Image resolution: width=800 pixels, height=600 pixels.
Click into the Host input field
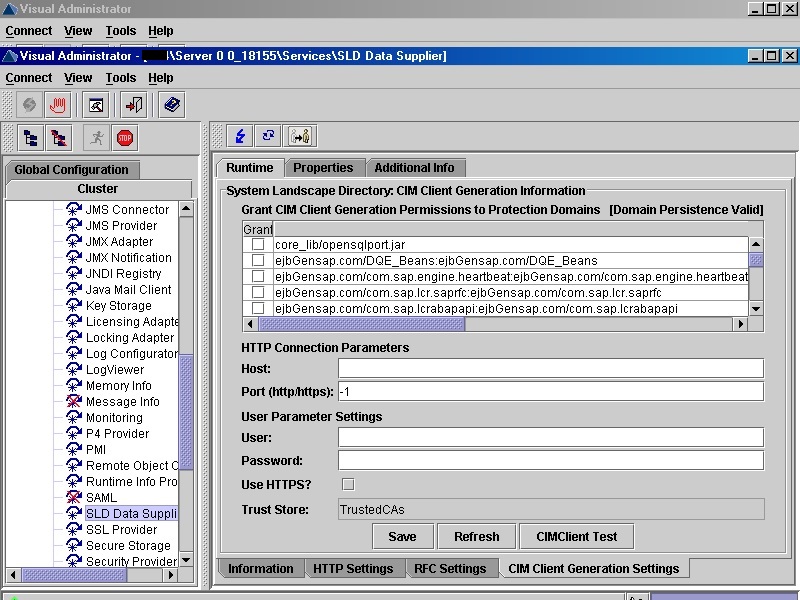pyautogui.click(x=551, y=368)
